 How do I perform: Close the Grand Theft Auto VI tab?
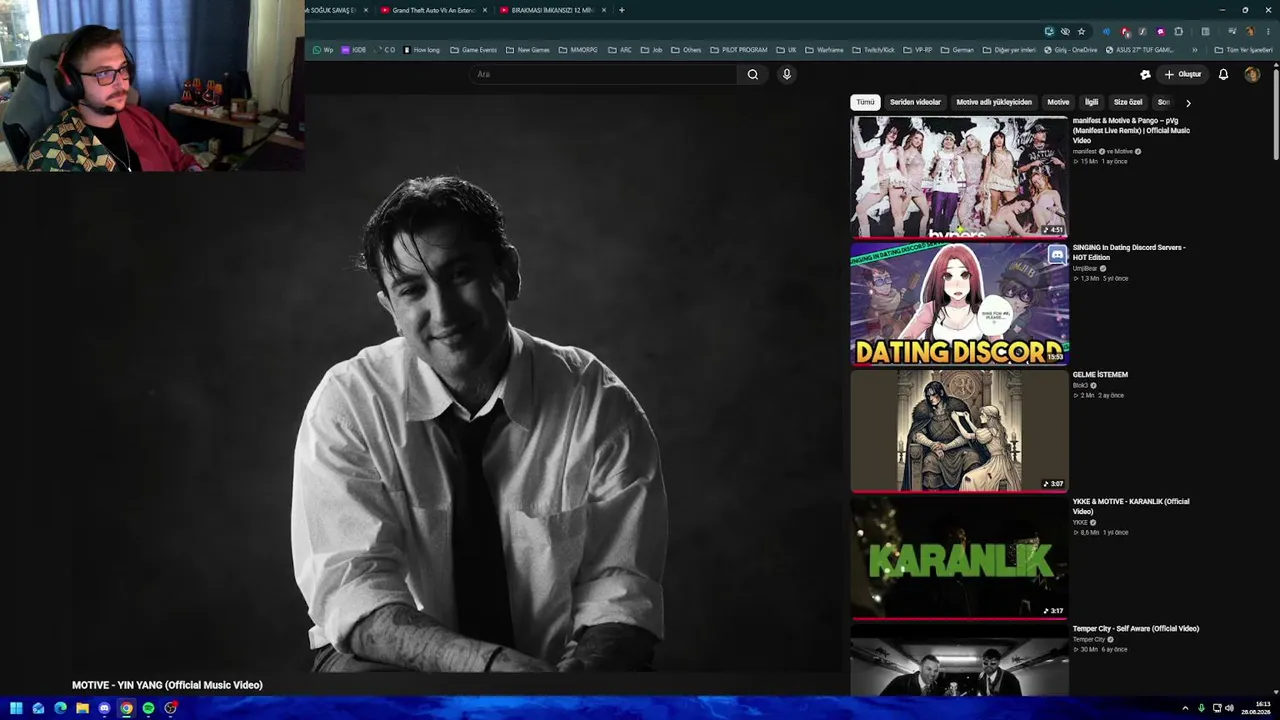[485, 10]
